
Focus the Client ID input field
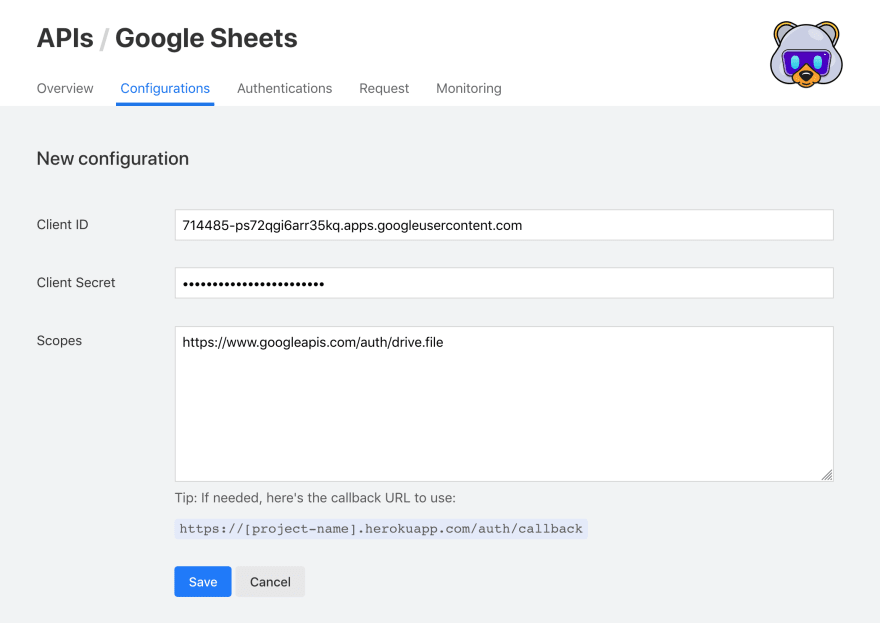pos(504,225)
